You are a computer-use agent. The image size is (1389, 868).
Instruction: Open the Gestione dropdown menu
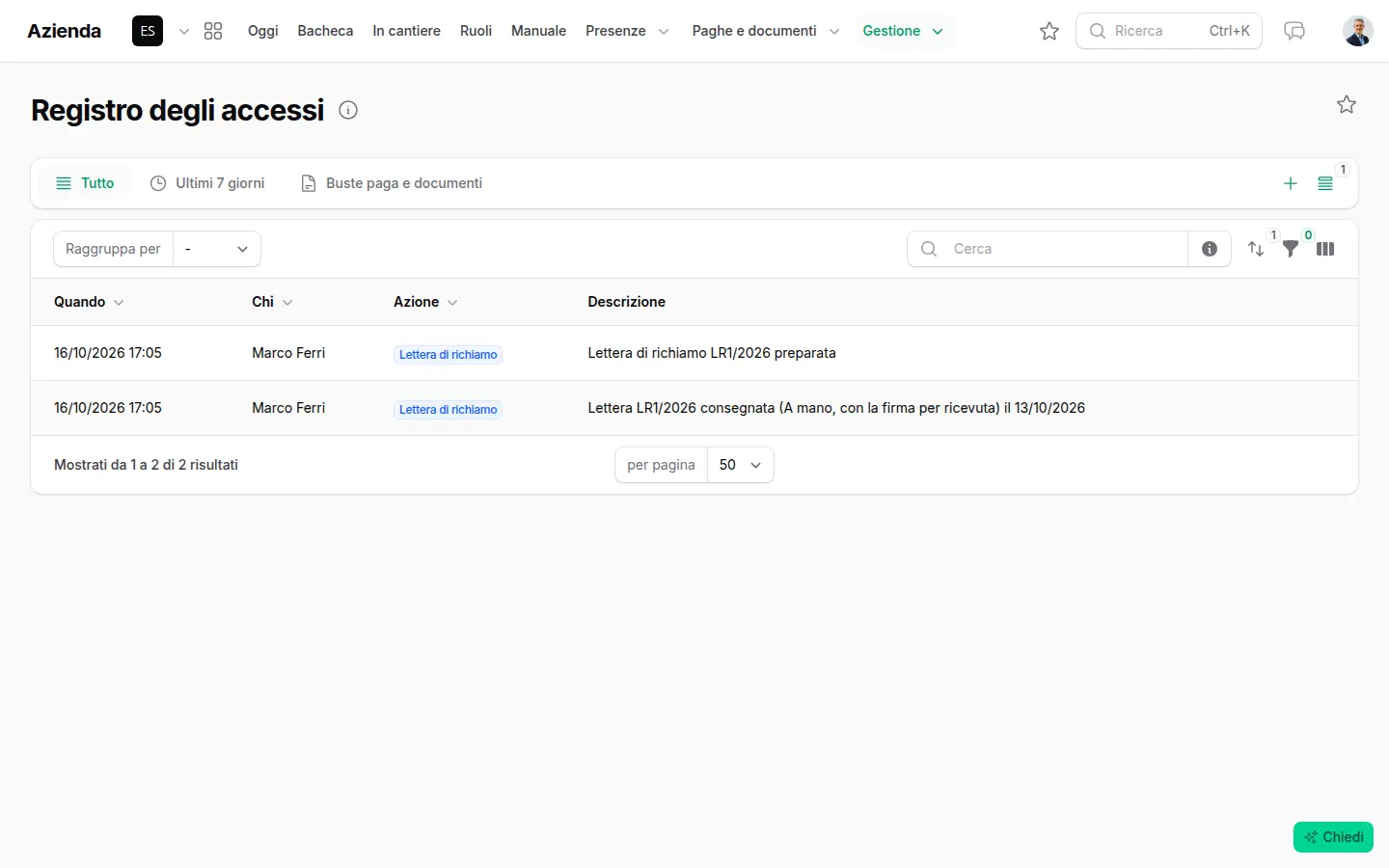tap(903, 31)
